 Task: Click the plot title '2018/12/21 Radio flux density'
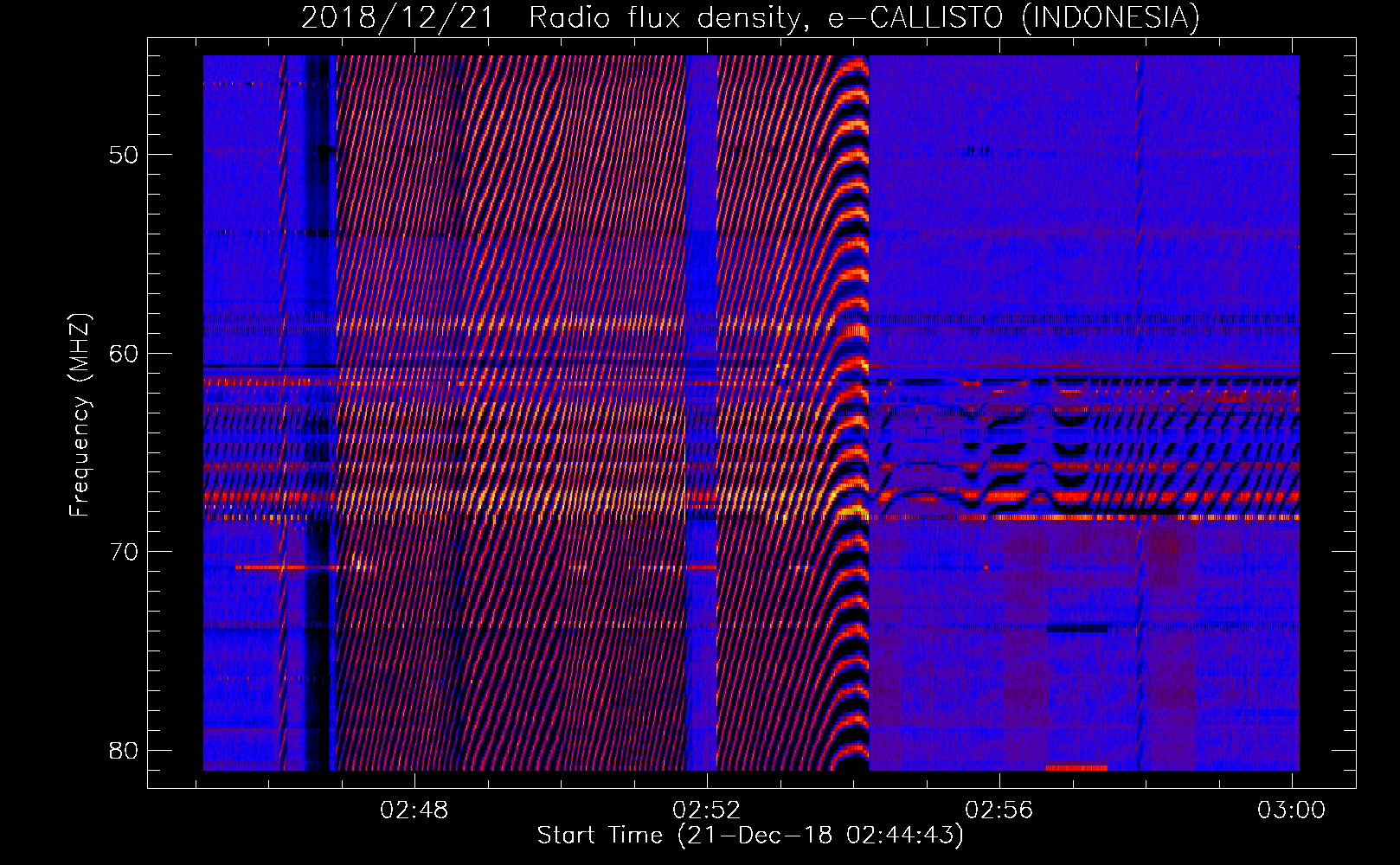click(x=751, y=18)
